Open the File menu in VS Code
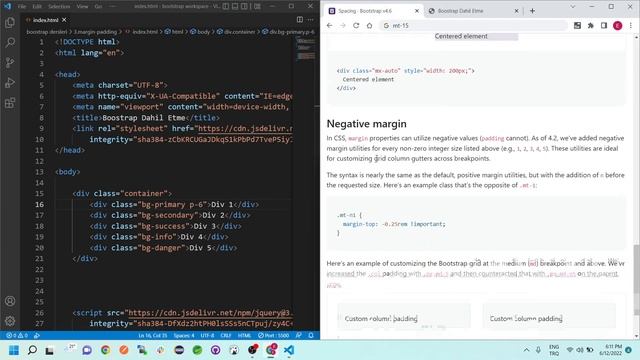This screenshot has height=360, width=640. 22,7
